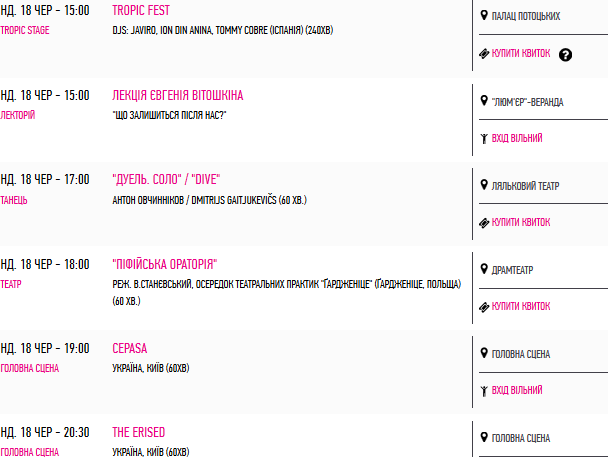Viewport: 608px width, 457px height.
Task: Click free entry person icon for the lecture
Action: pyautogui.click(x=484, y=138)
